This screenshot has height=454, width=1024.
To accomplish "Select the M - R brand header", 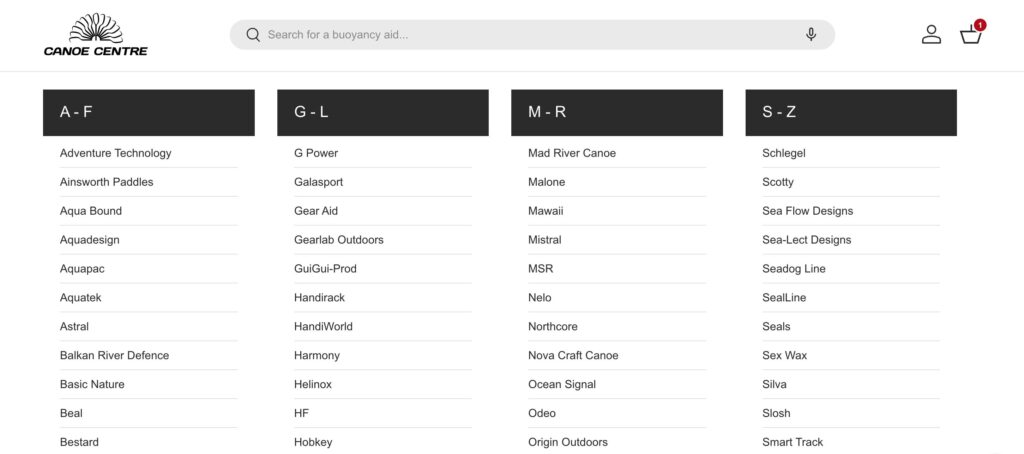I will point(616,112).
